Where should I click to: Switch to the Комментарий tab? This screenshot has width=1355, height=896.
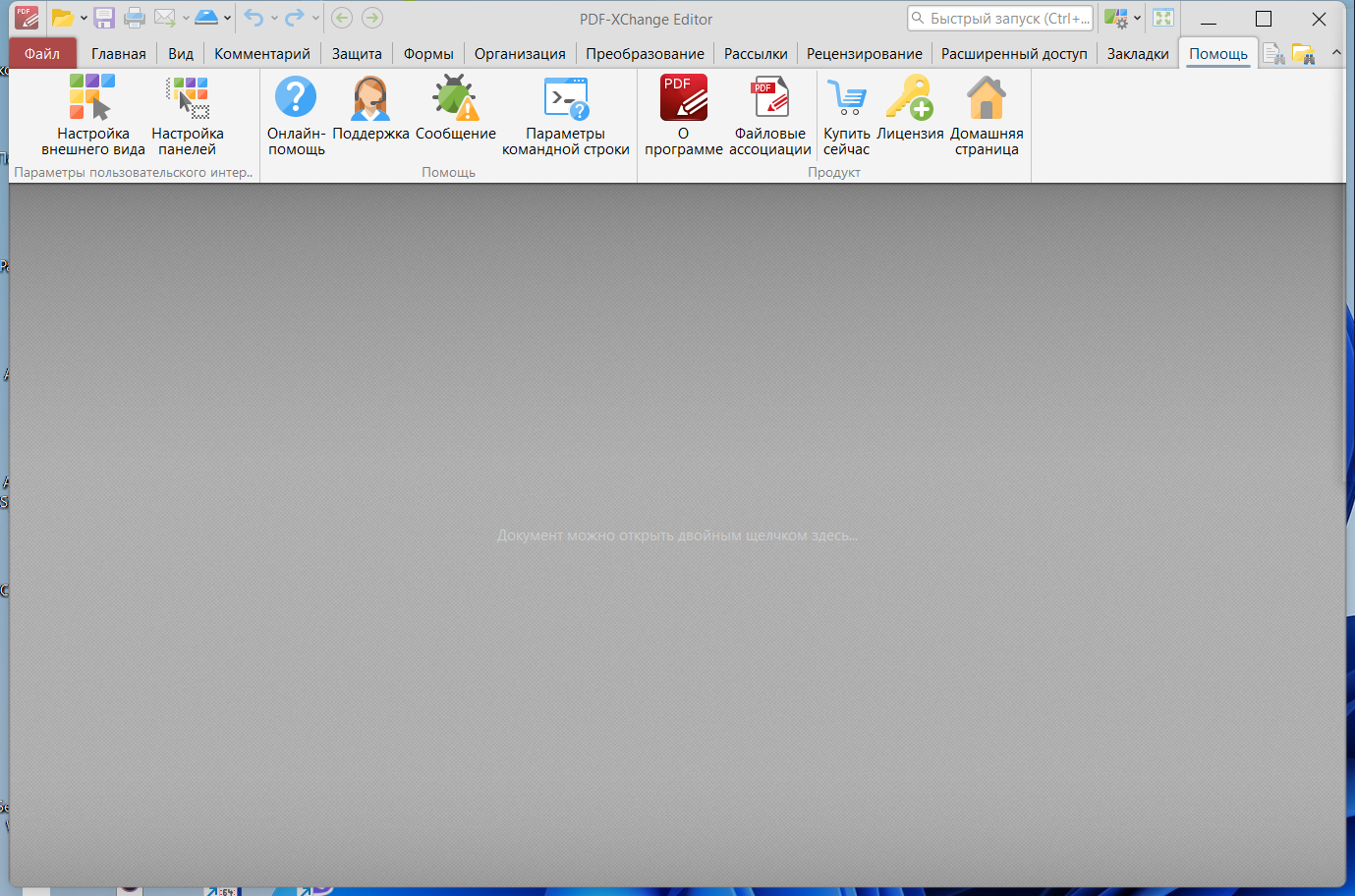tap(262, 54)
